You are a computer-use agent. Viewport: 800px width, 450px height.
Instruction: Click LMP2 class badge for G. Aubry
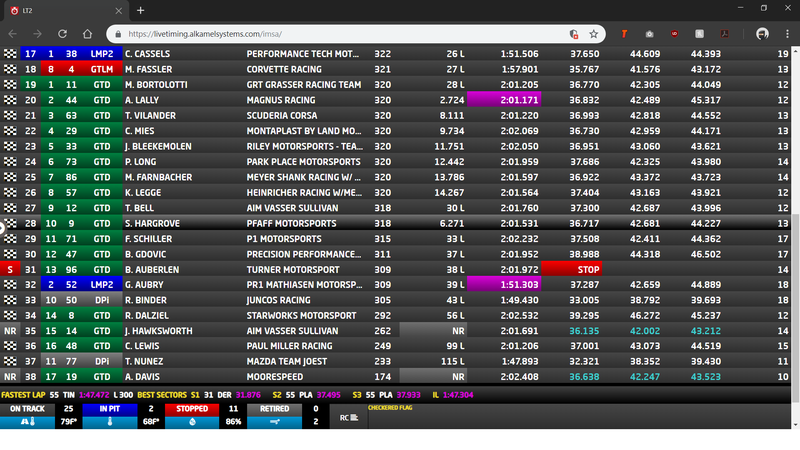click(102, 285)
